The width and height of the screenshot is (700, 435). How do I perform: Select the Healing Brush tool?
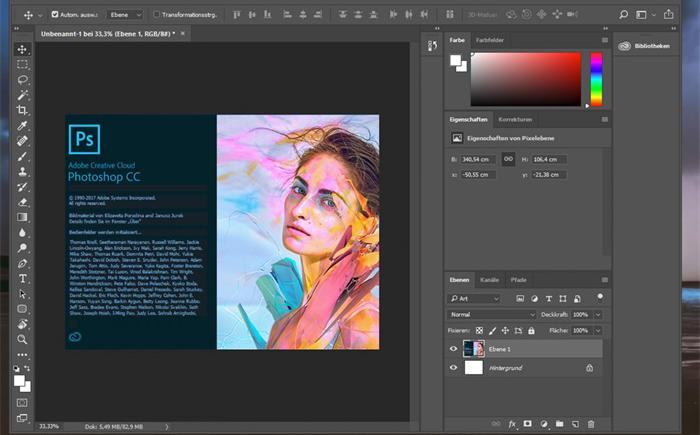tap(22, 141)
